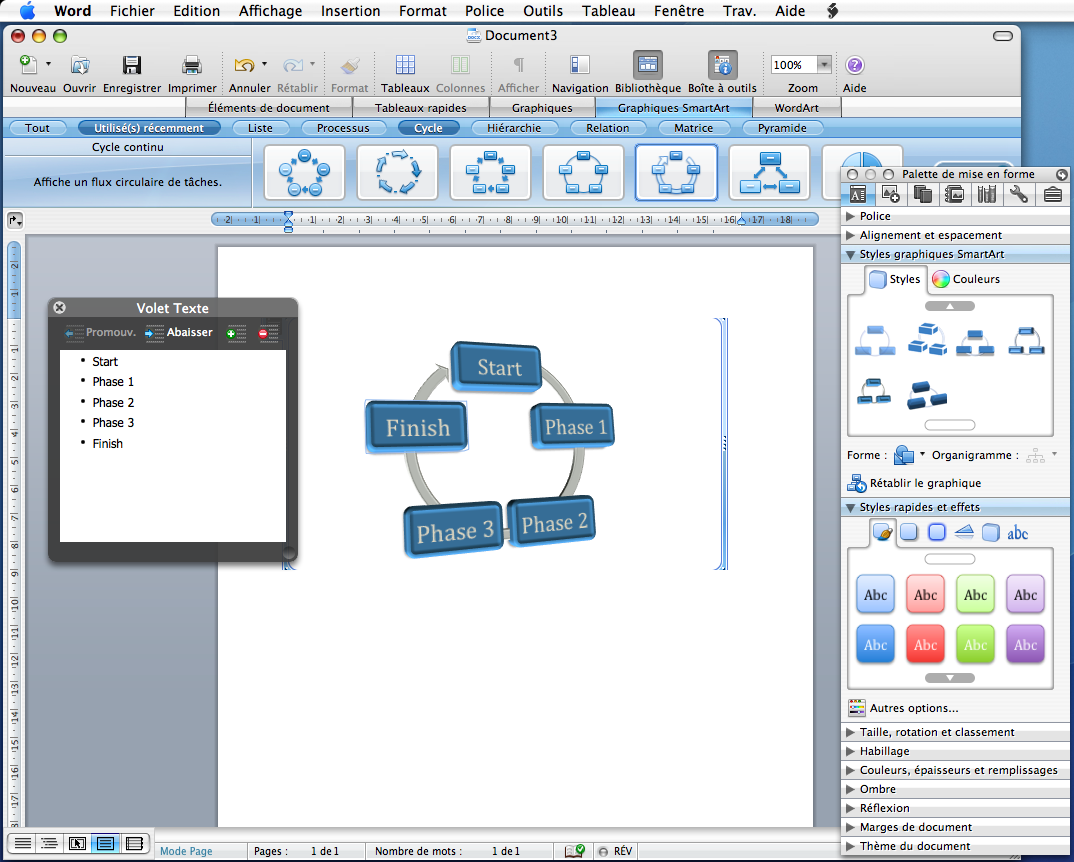Image resolution: width=1074 pixels, height=862 pixels.
Task: Click the Liste category button
Action: [260, 128]
